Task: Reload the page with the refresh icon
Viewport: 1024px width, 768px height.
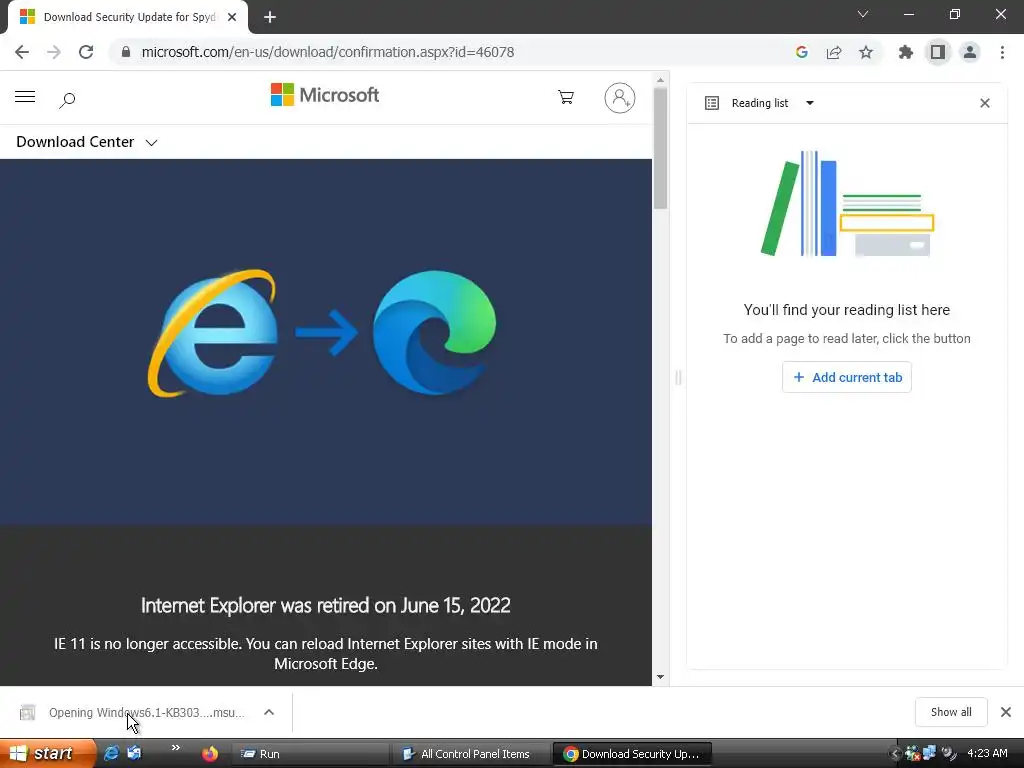Action: point(86,52)
